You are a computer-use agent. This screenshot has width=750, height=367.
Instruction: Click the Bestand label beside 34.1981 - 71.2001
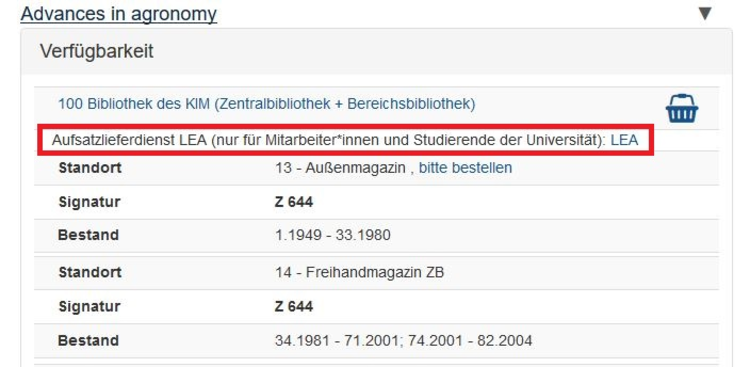[88, 341]
